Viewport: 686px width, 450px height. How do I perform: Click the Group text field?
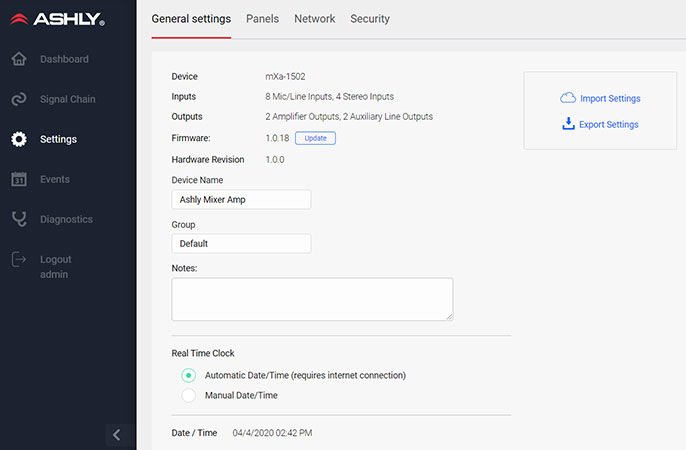coord(241,243)
